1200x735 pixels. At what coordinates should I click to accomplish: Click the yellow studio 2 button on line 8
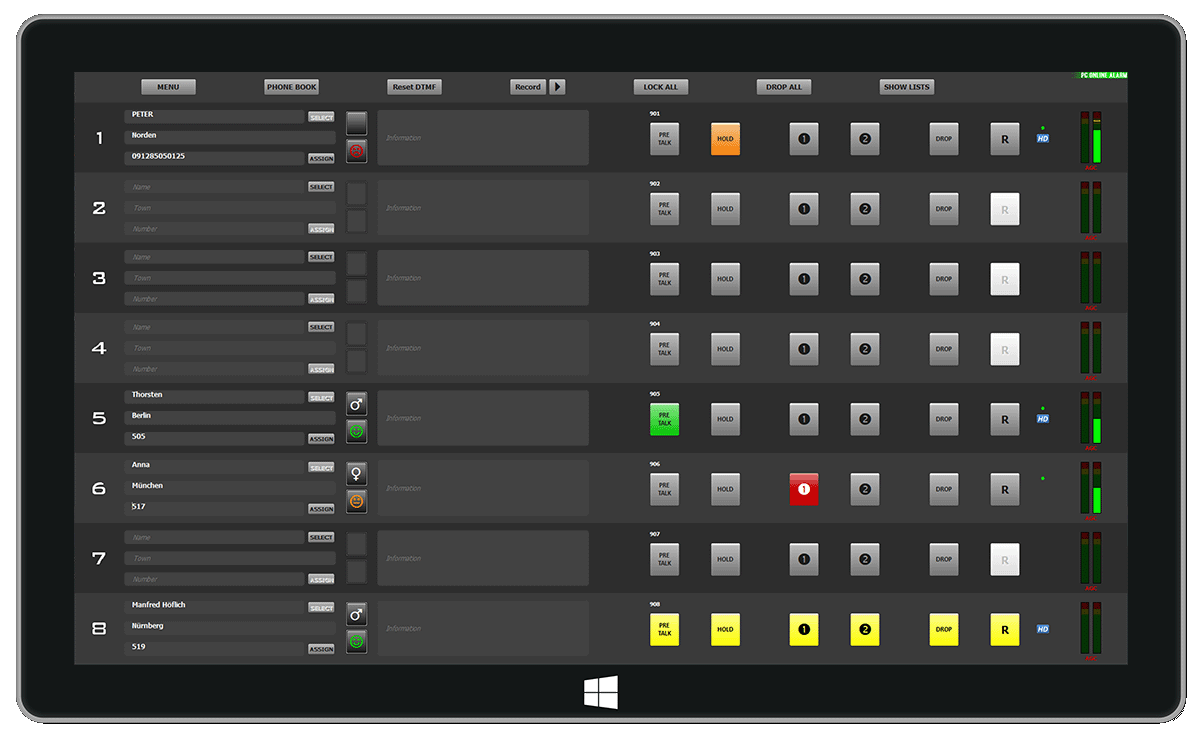(865, 629)
